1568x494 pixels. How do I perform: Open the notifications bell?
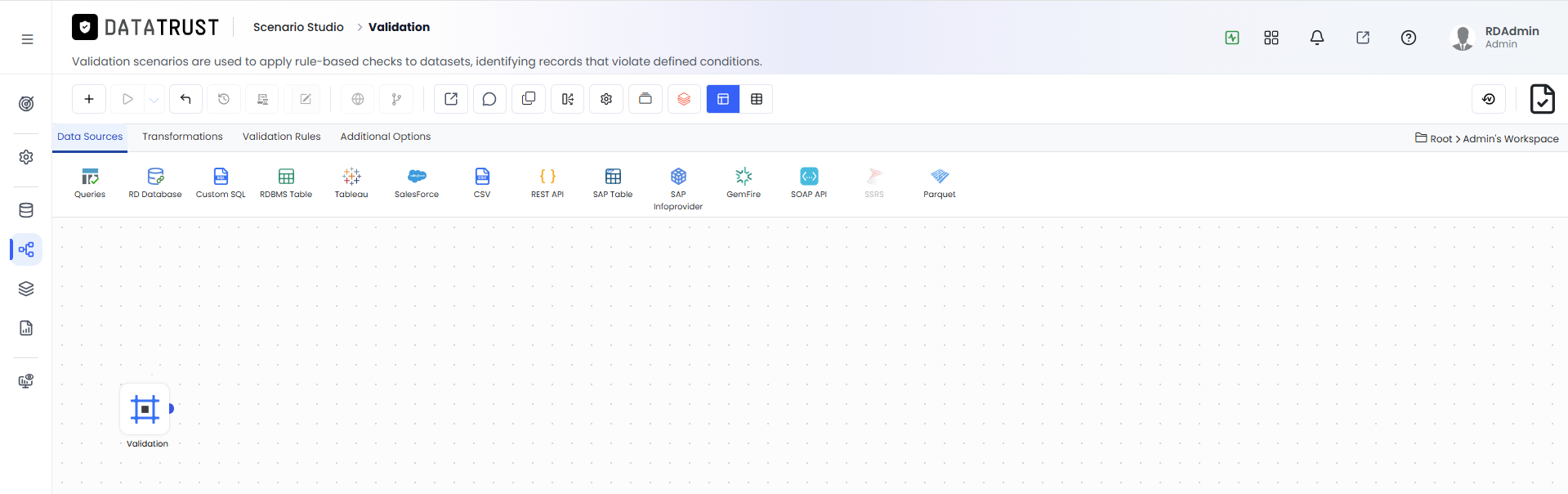pos(1317,38)
